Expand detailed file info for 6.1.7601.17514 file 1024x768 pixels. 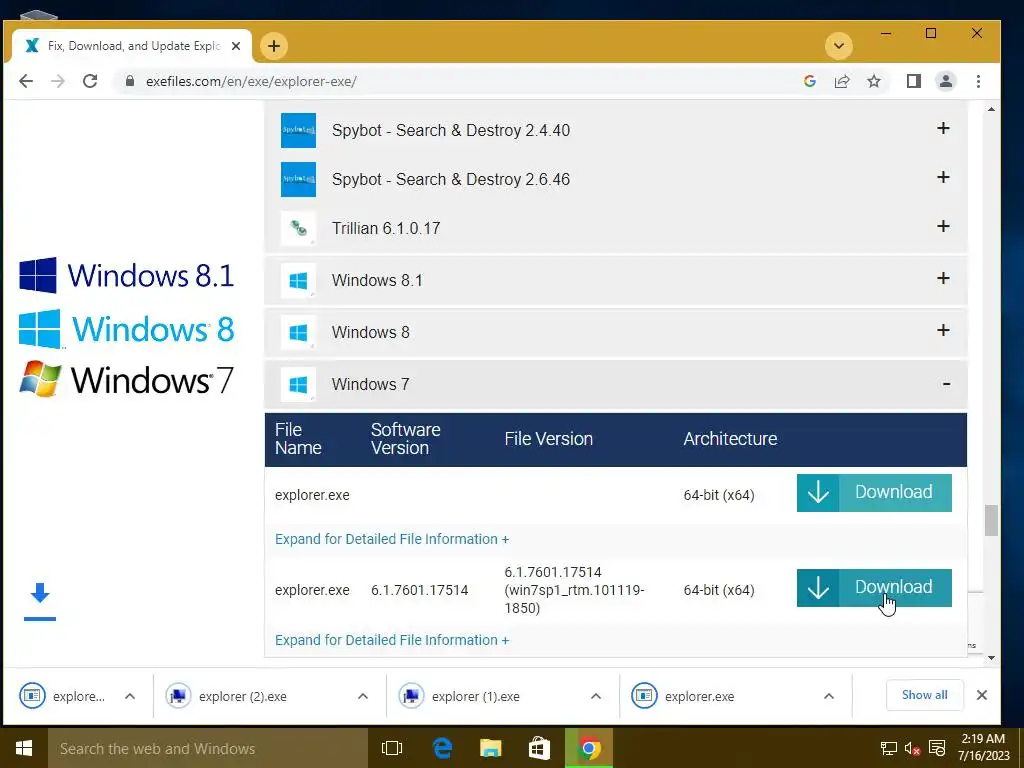392,640
